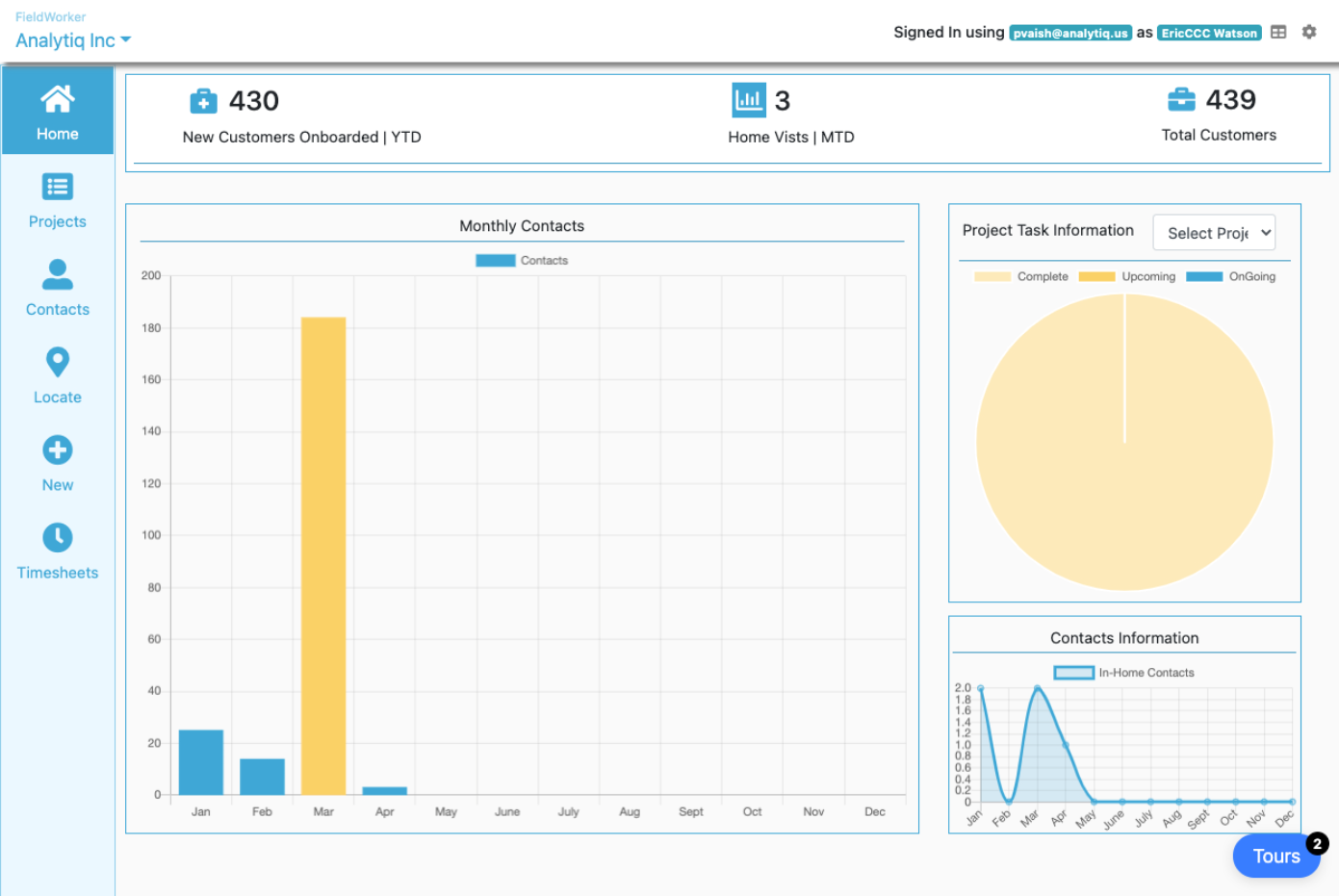Open the Projects list icon
1339x896 pixels.
58,187
